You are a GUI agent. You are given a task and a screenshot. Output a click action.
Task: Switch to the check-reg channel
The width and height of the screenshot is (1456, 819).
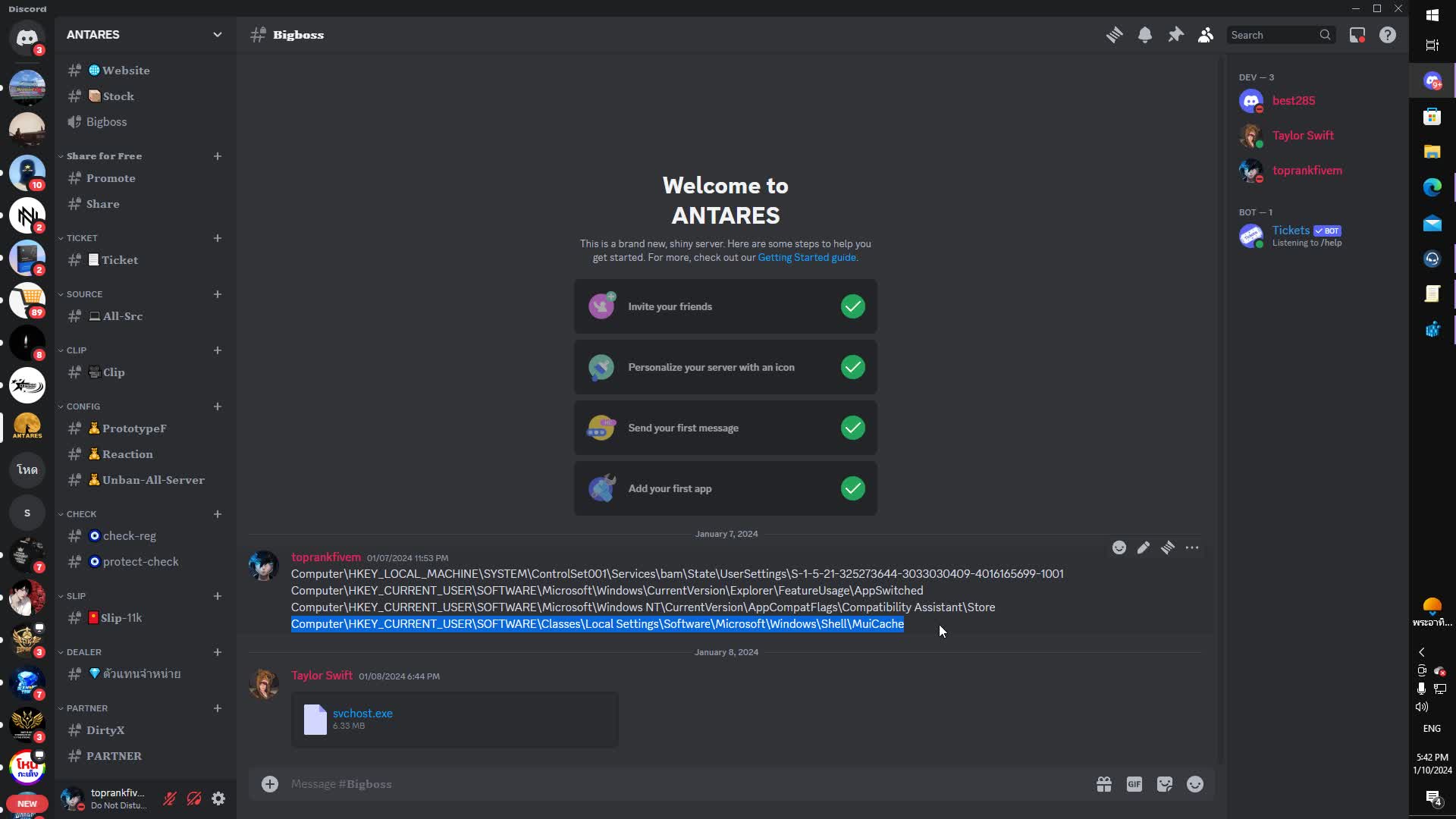pyautogui.click(x=129, y=536)
